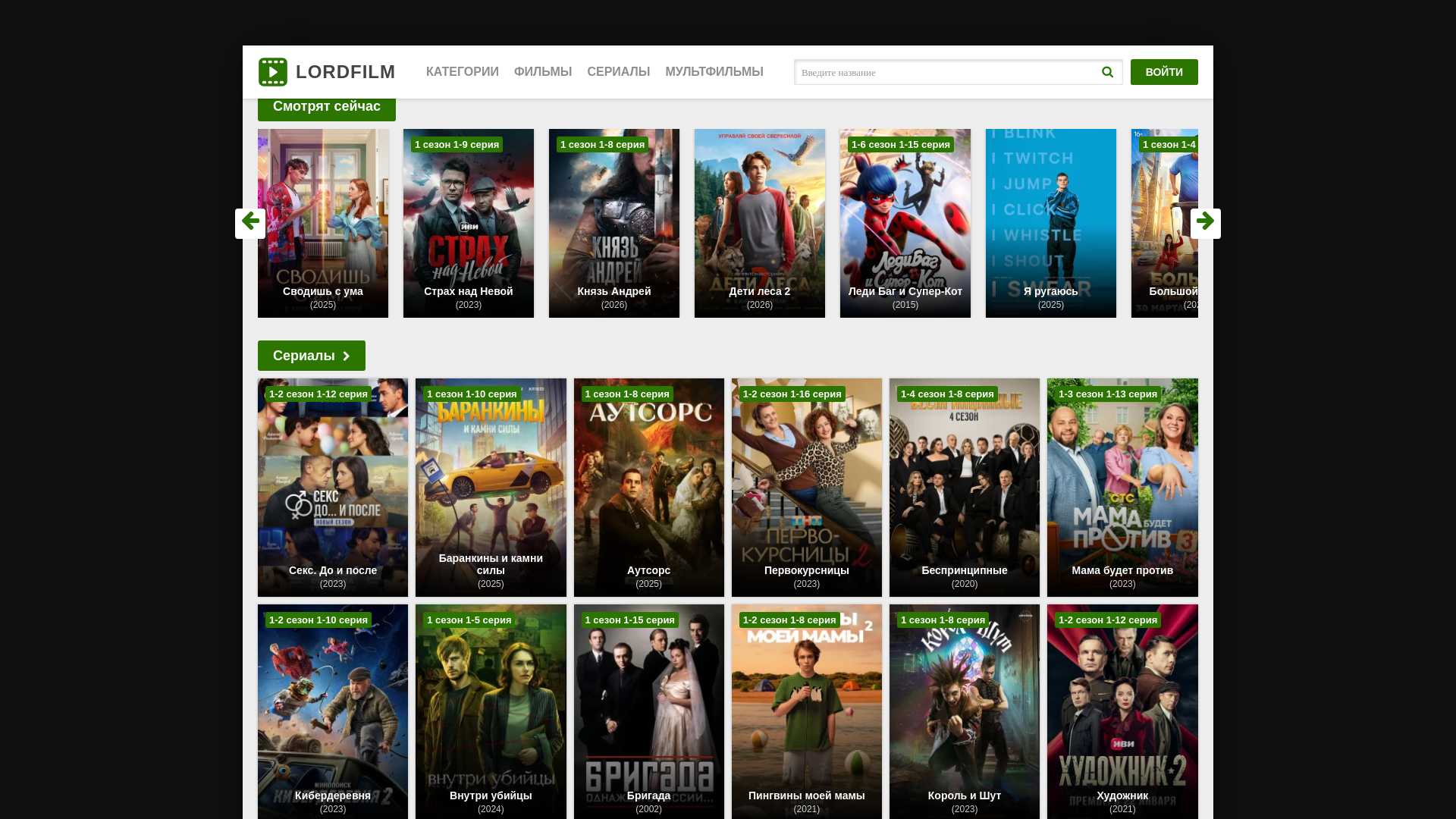This screenshot has height=819, width=1456.
Task: Open Беспринципные series card
Action: [965, 488]
